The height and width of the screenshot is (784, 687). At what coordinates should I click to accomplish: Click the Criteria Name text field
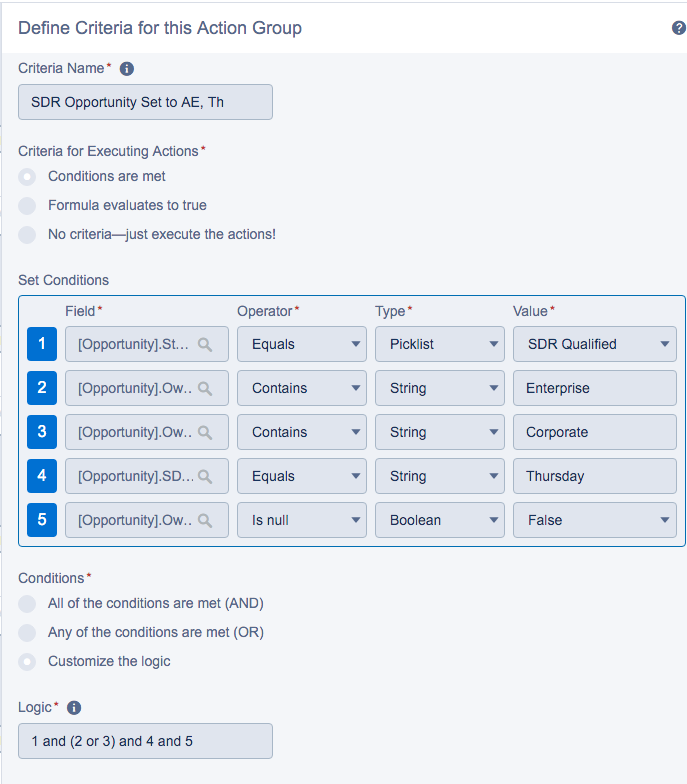click(x=145, y=102)
